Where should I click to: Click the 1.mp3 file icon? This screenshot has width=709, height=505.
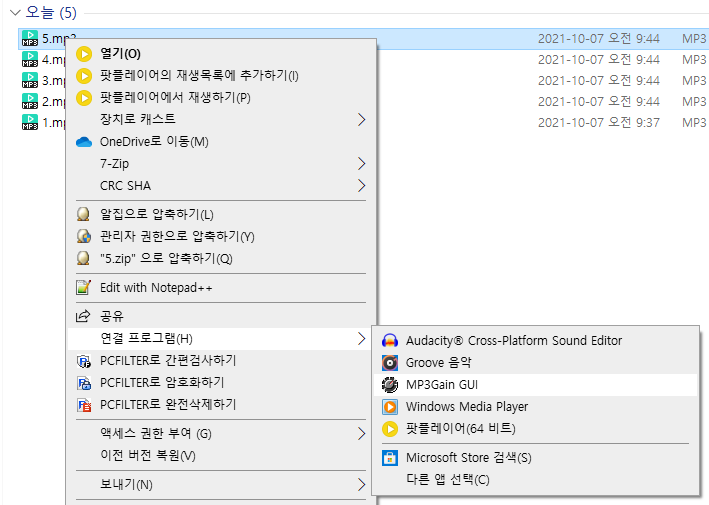(x=30, y=122)
